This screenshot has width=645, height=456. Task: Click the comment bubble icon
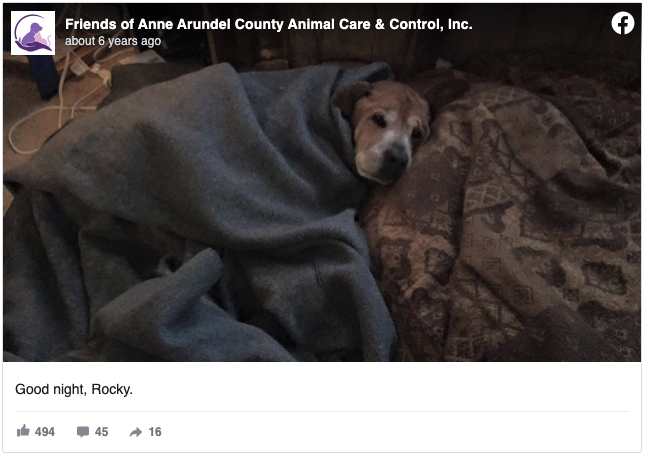[83, 432]
